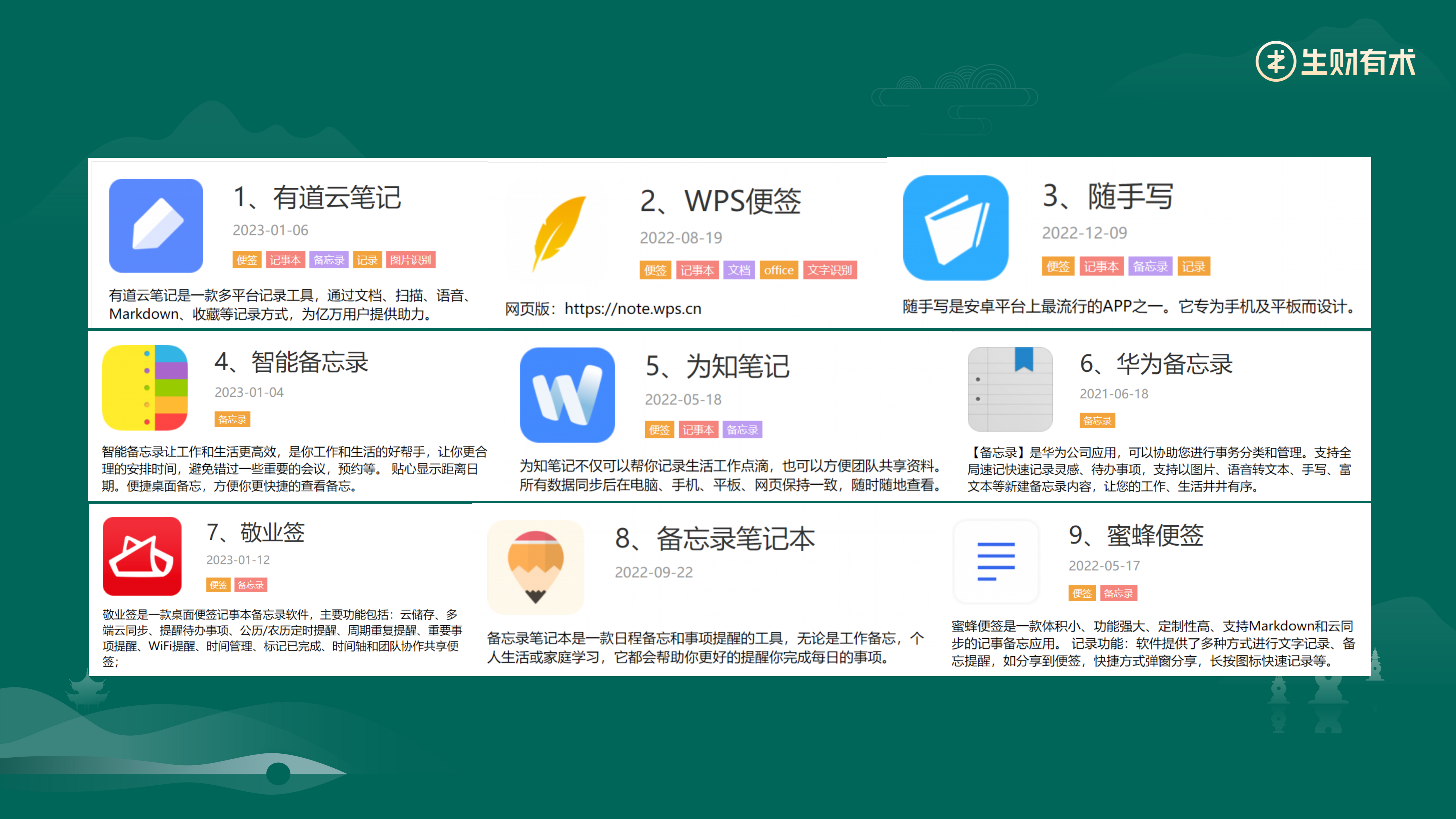The width and height of the screenshot is (1456, 819).
Task: Click the date 2022-12-09 under 随手写
Action: click(x=1085, y=233)
